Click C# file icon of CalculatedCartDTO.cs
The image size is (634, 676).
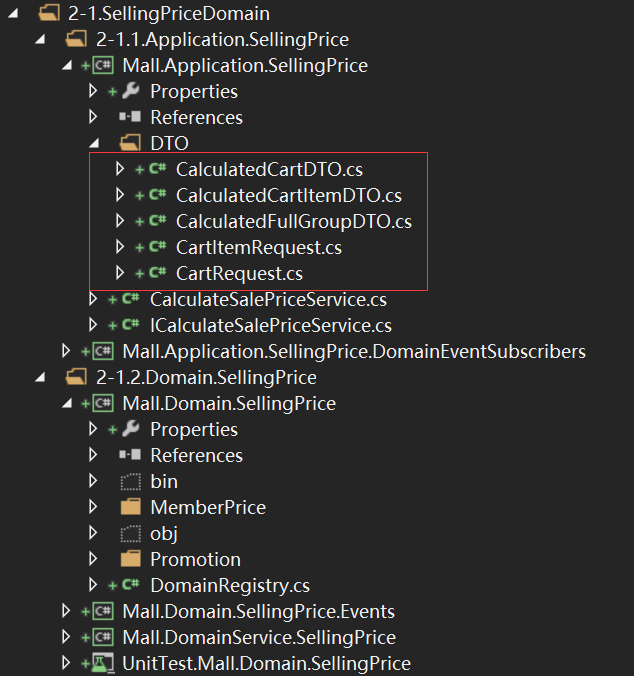(x=158, y=168)
